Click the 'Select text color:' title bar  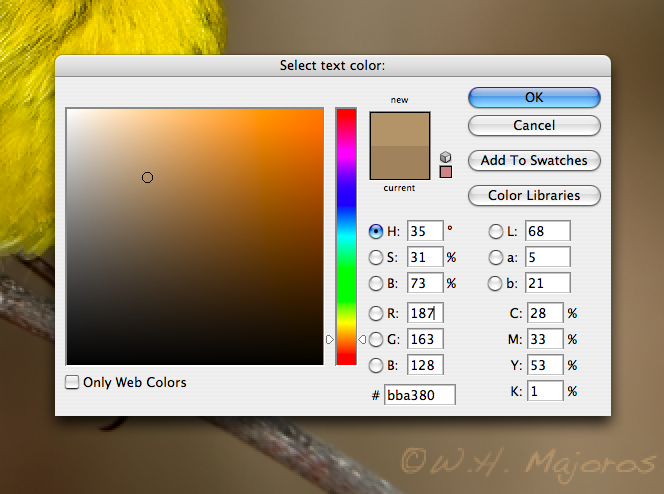[332, 66]
